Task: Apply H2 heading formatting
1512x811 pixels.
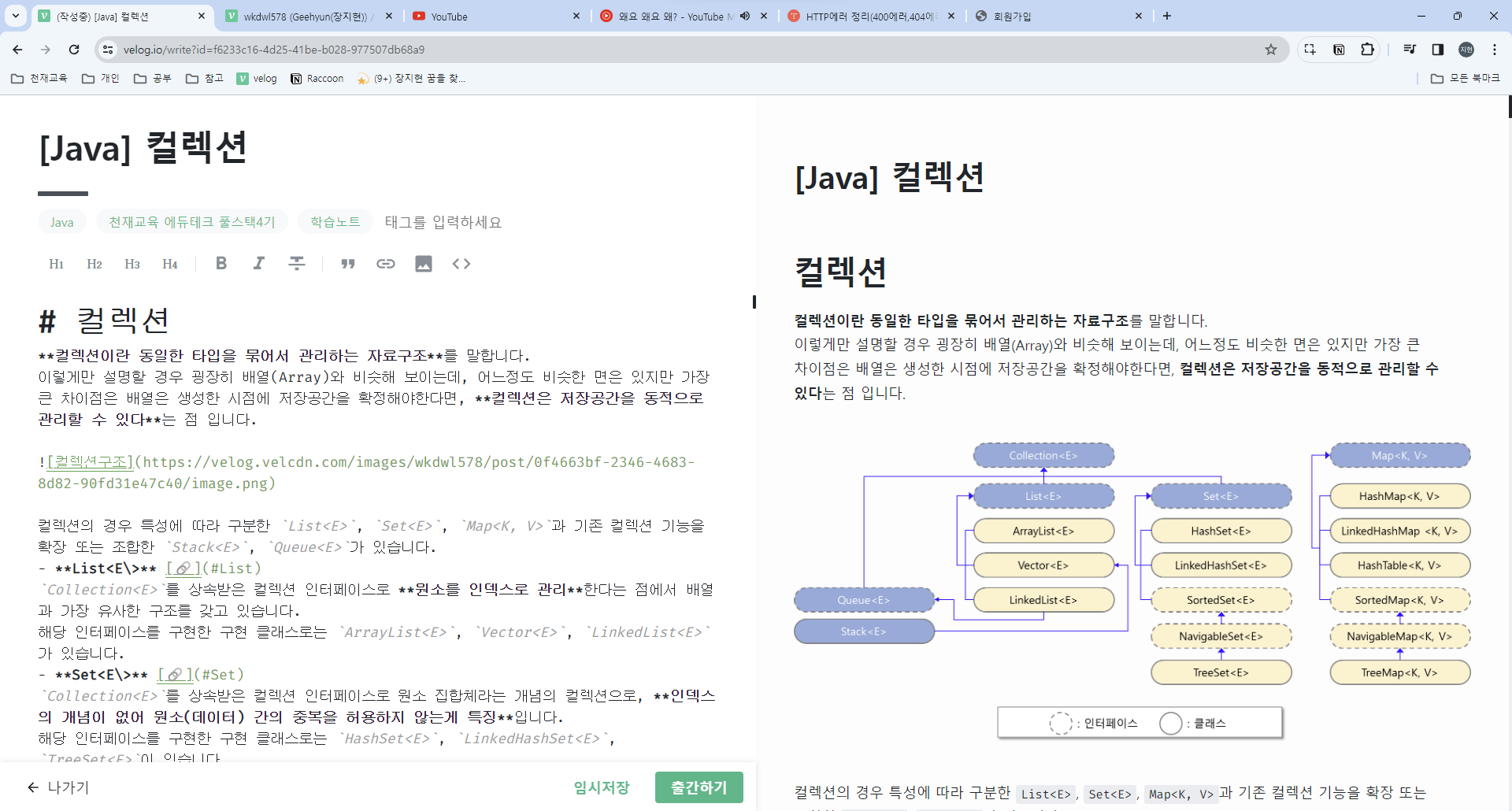Action: coord(94,264)
